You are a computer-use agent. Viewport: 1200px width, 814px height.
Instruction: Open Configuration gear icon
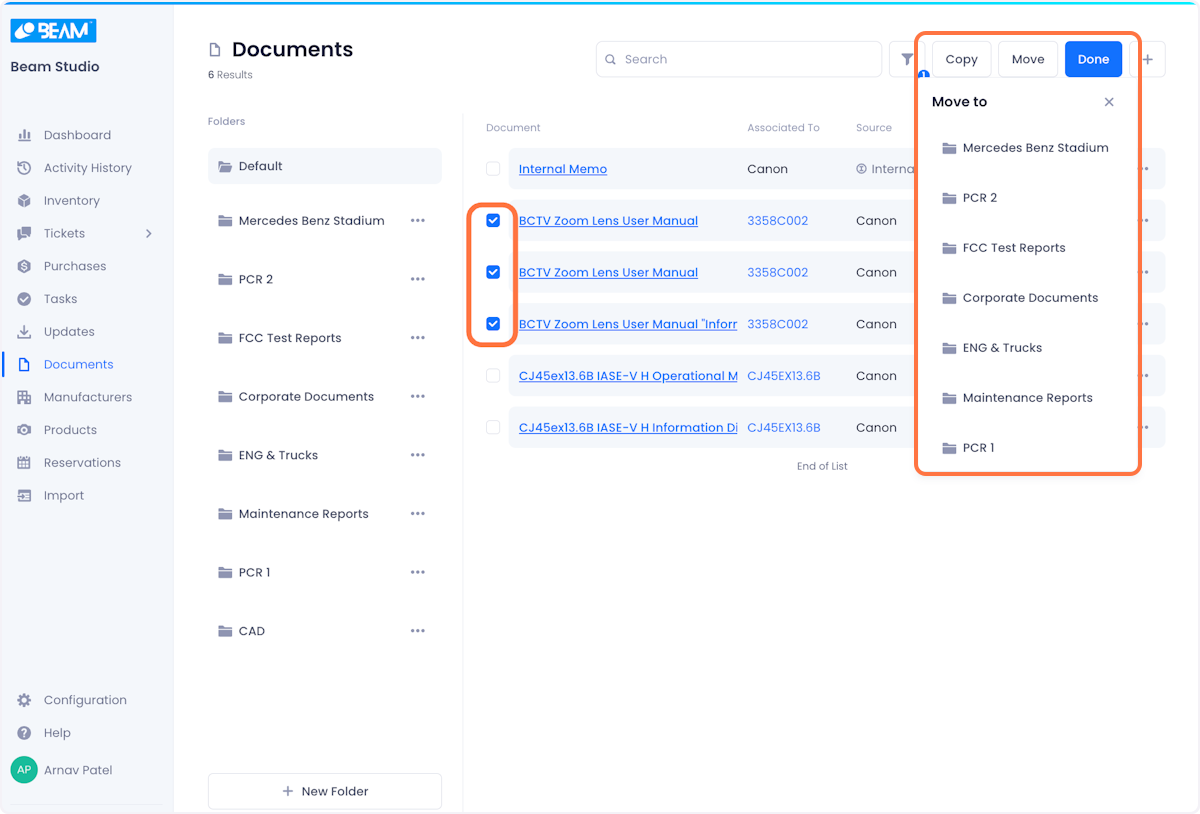pos(24,700)
